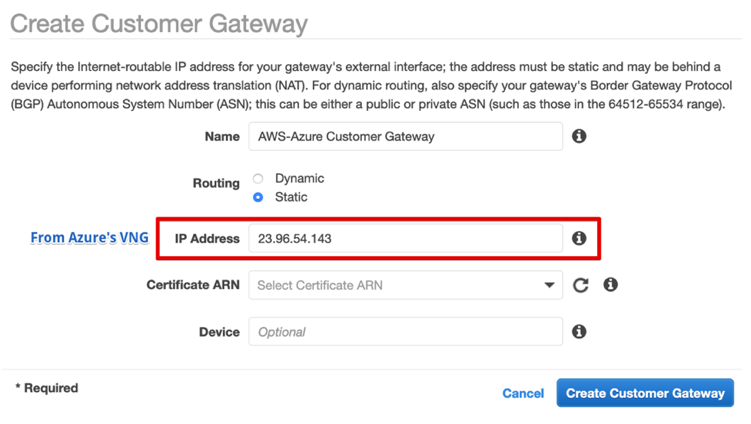Expand the Certificate ARN caret arrow

point(549,285)
